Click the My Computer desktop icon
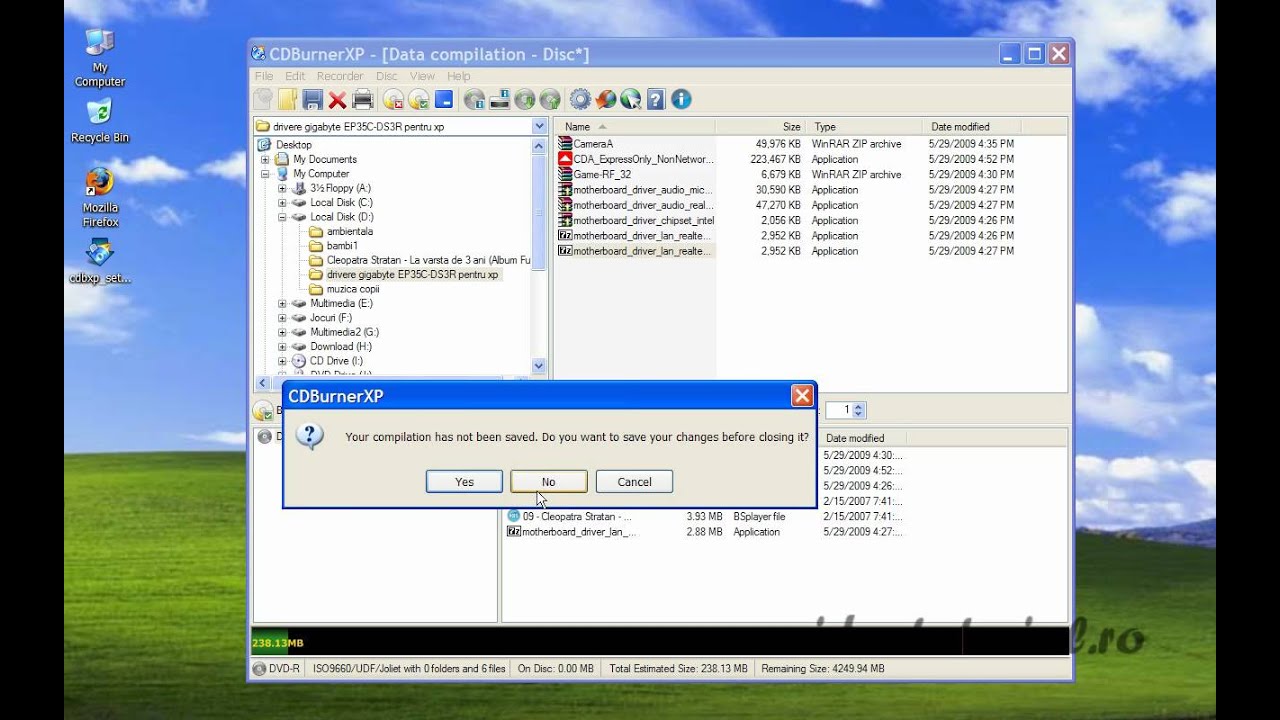This screenshot has height=720, width=1280. coord(100,58)
